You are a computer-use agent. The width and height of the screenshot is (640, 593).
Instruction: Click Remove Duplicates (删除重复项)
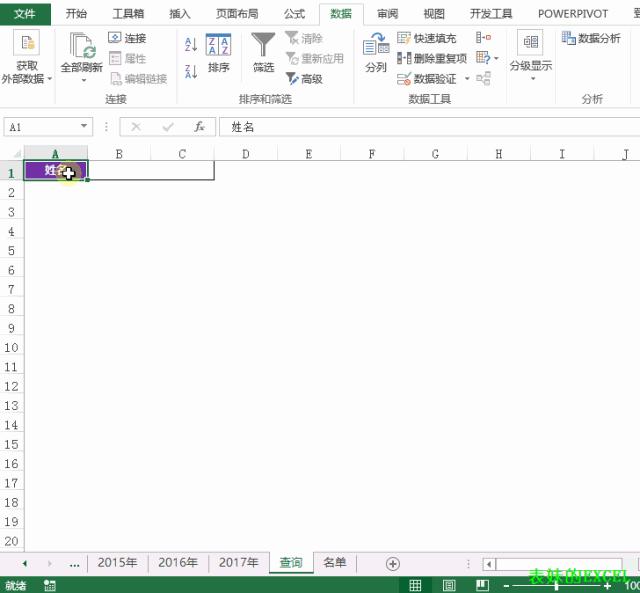pos(432,58)
